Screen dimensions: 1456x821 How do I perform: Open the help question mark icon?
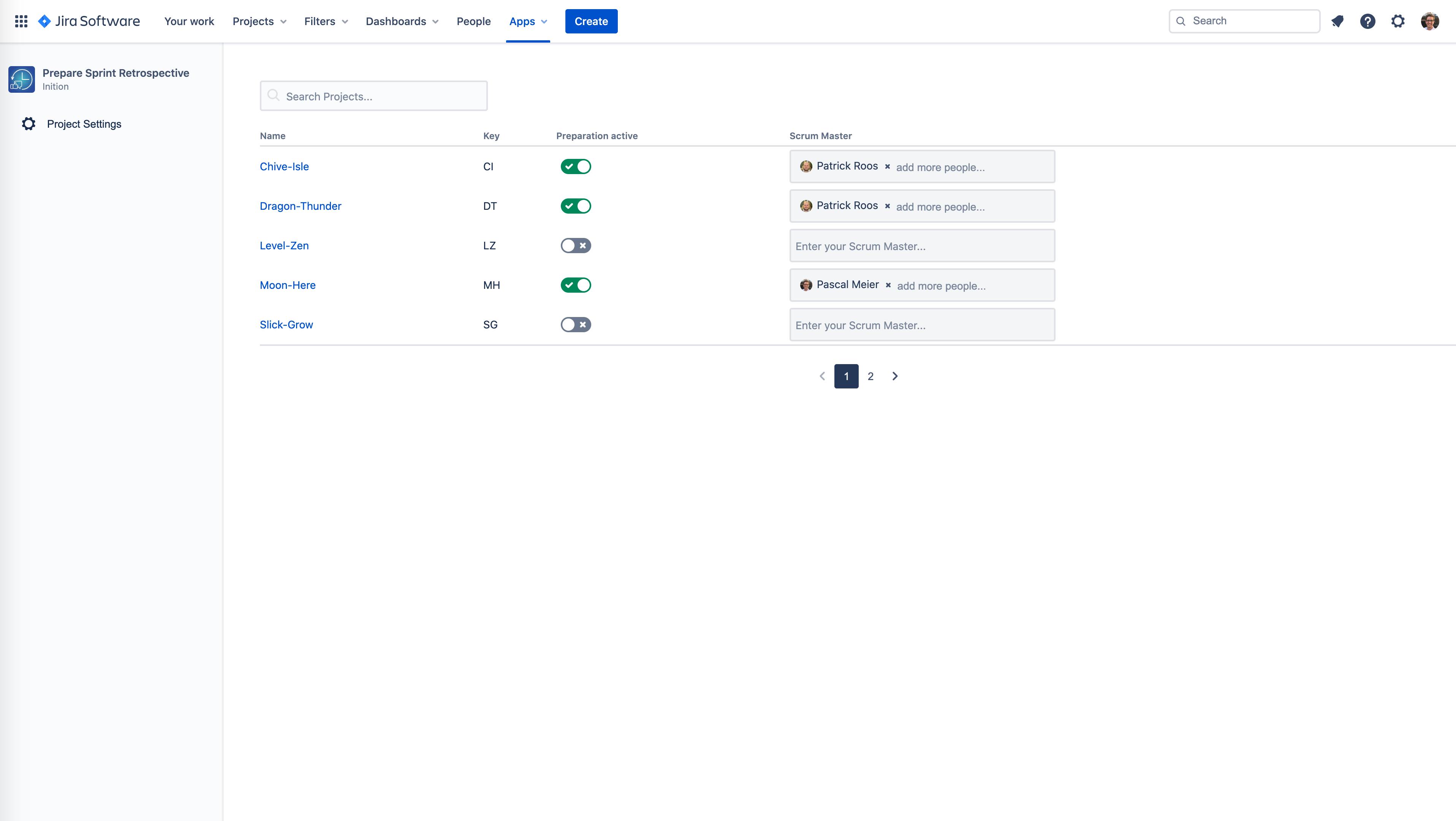(1367, 21)
